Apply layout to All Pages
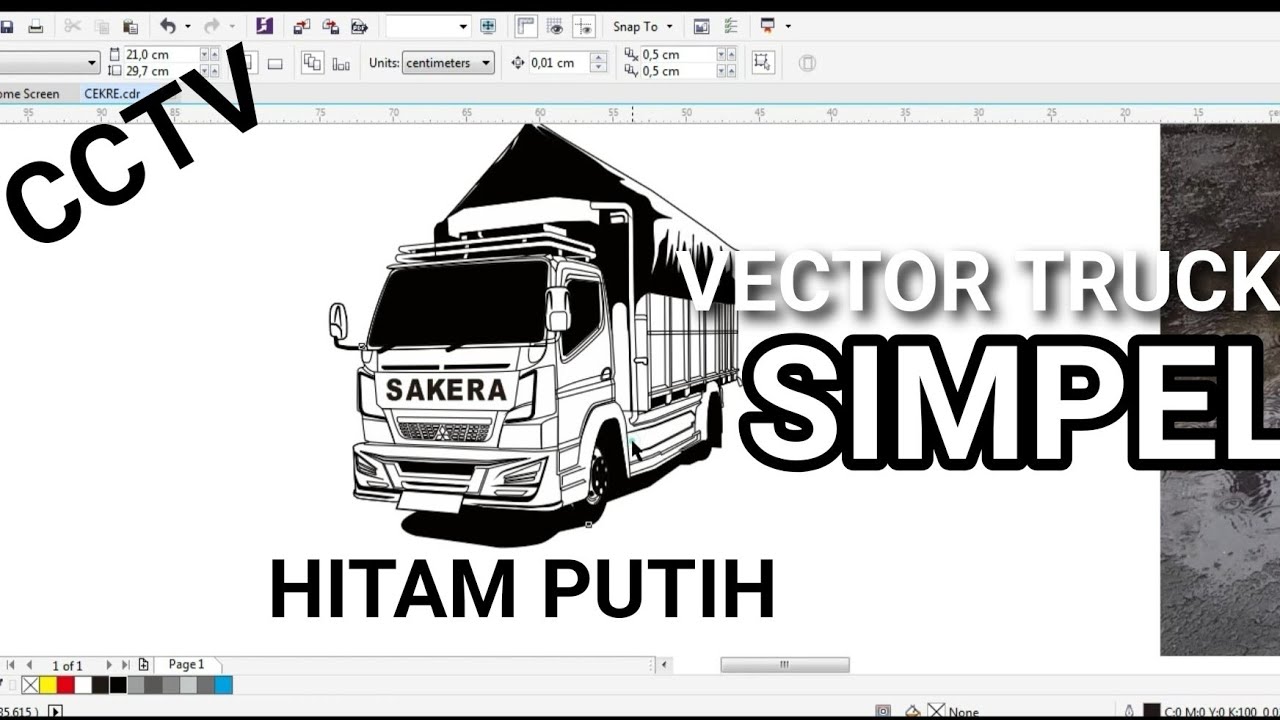 312,62
